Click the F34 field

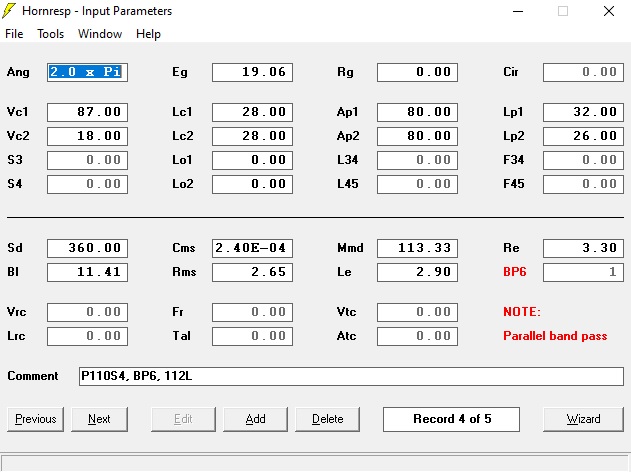point(584,160)
